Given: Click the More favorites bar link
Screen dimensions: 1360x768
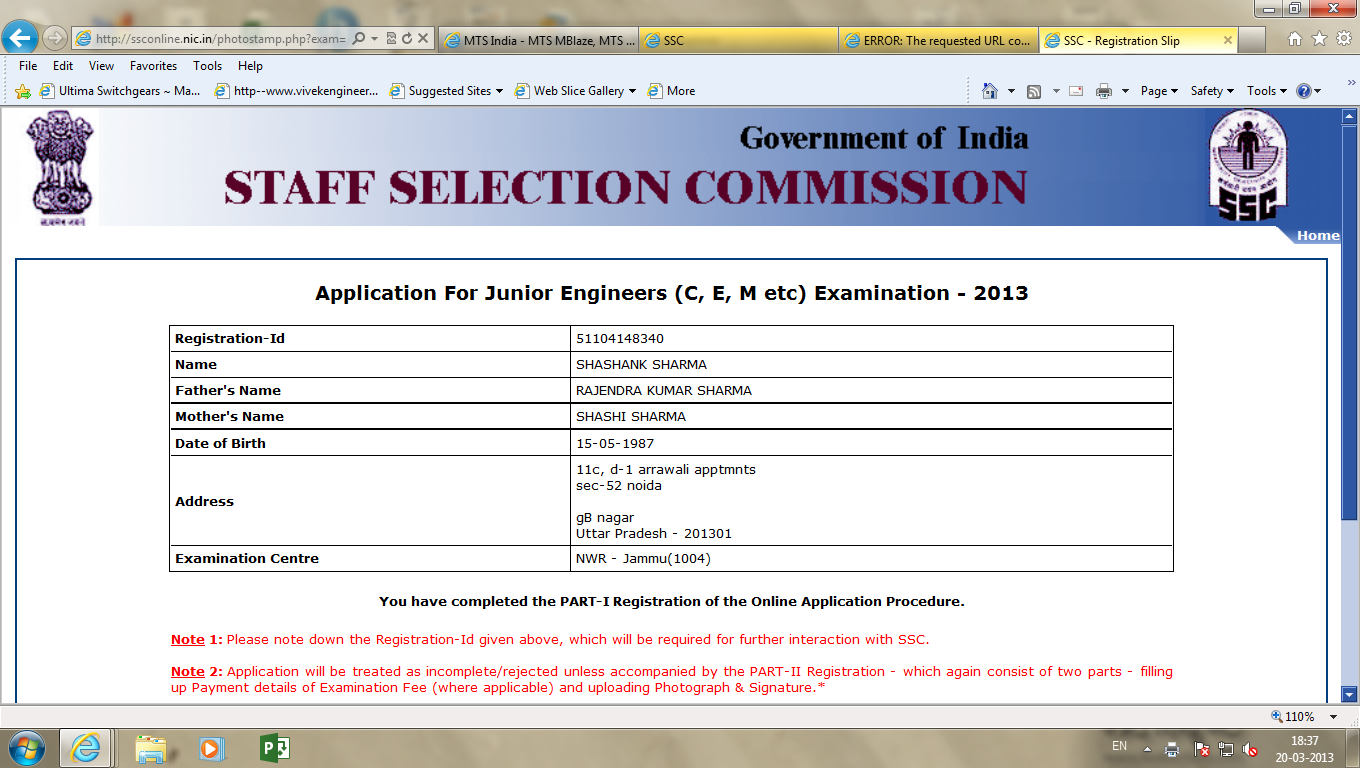Looking at the screenshot, I should [x=671, y=91].
